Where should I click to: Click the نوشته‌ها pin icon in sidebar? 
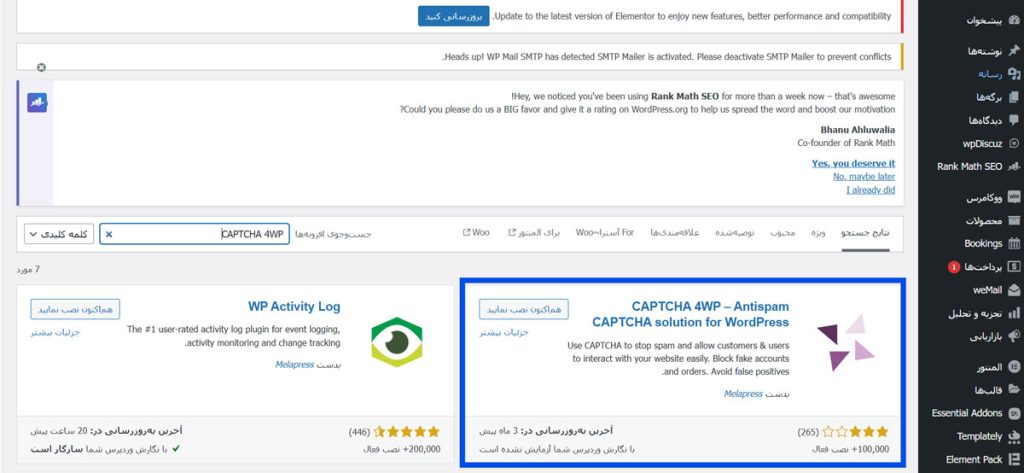pyautogui.click(x=1014, y=51)
